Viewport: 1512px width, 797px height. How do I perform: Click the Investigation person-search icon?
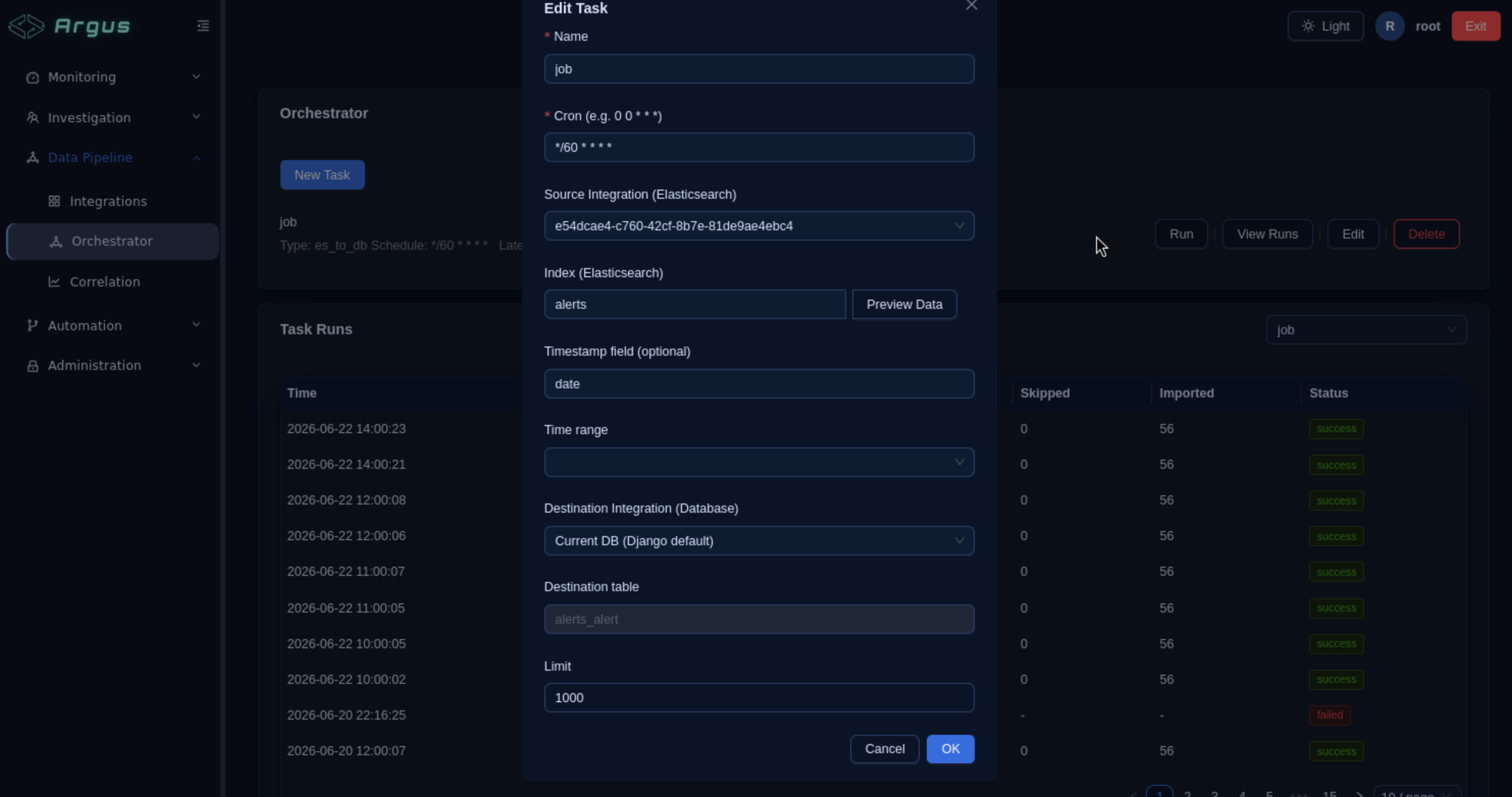pyautogui.click(x=33, y=117)
